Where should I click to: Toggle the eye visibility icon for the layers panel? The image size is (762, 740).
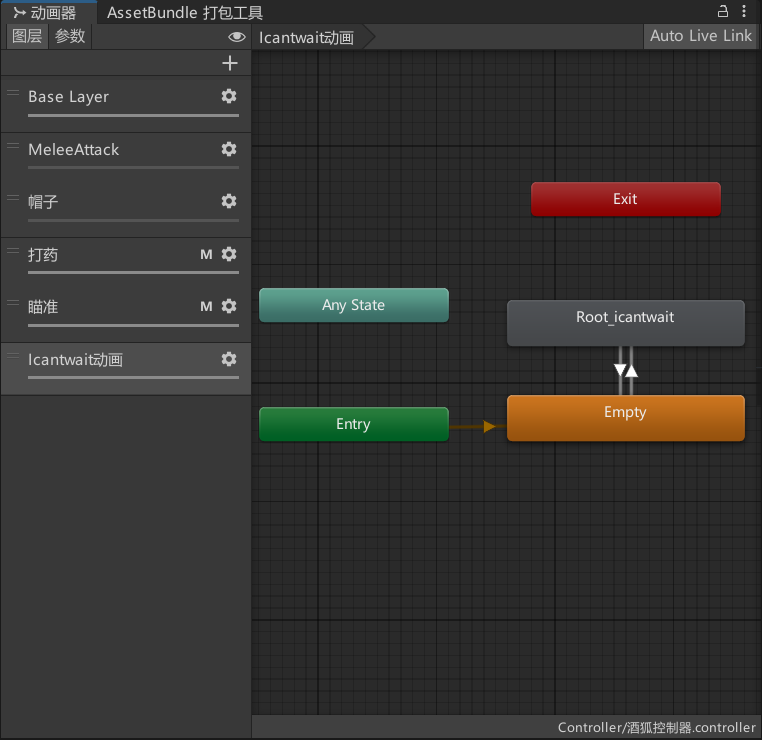237,37
